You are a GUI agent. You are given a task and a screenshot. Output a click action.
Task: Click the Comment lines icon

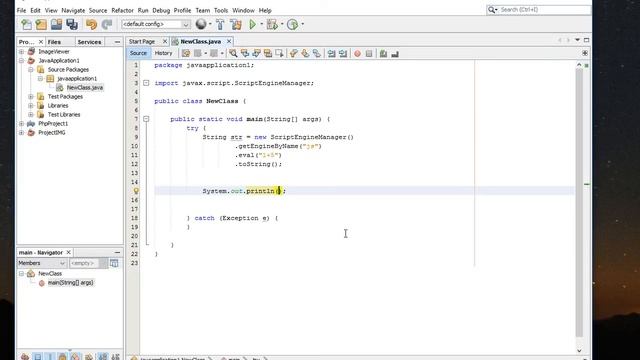(383, 53)
